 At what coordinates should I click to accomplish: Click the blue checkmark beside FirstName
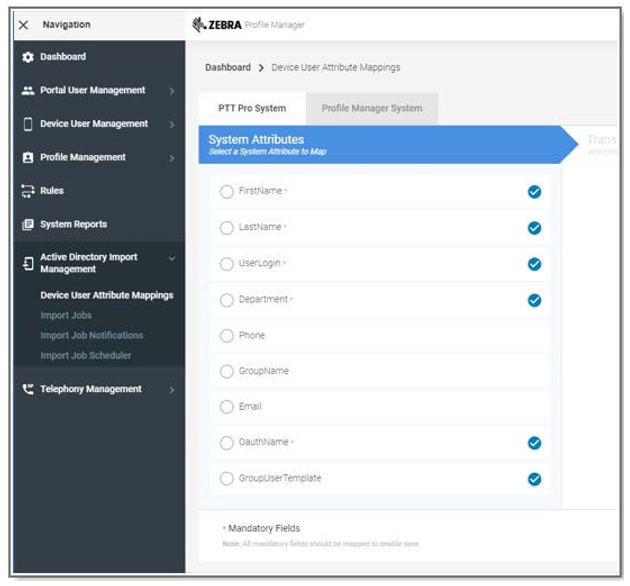point(534,192)
